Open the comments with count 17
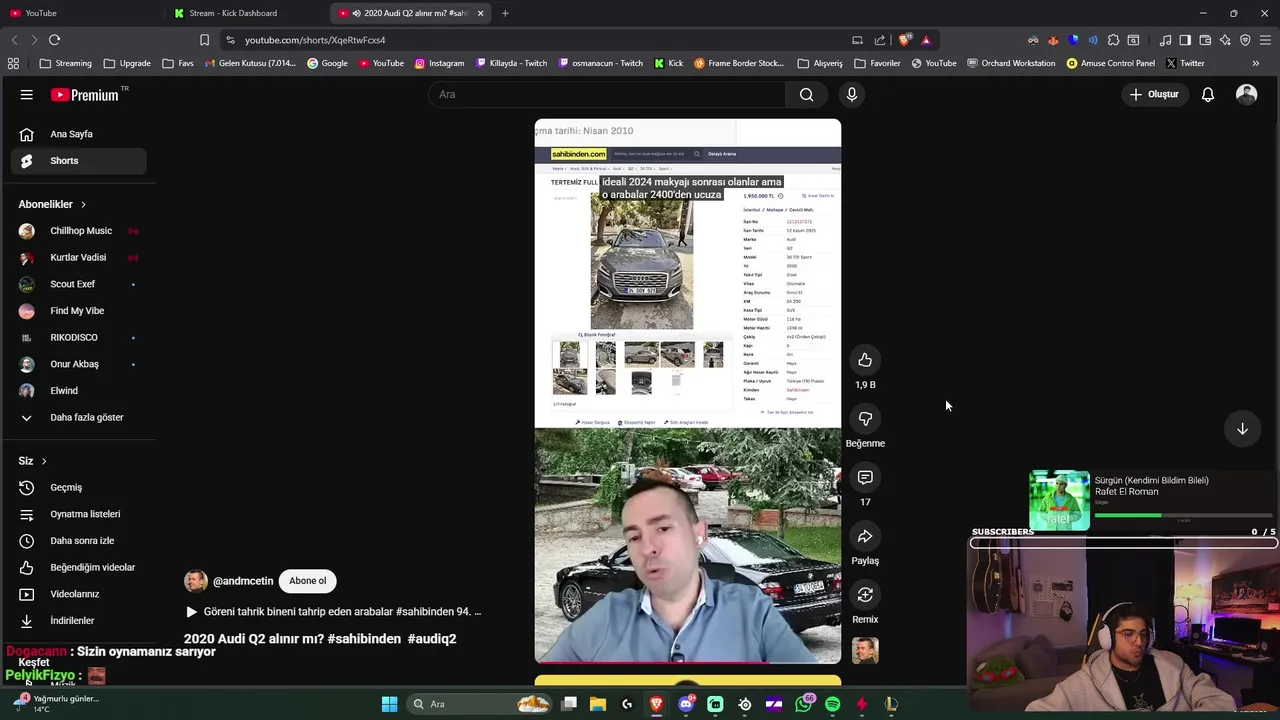 coord(865,478)
